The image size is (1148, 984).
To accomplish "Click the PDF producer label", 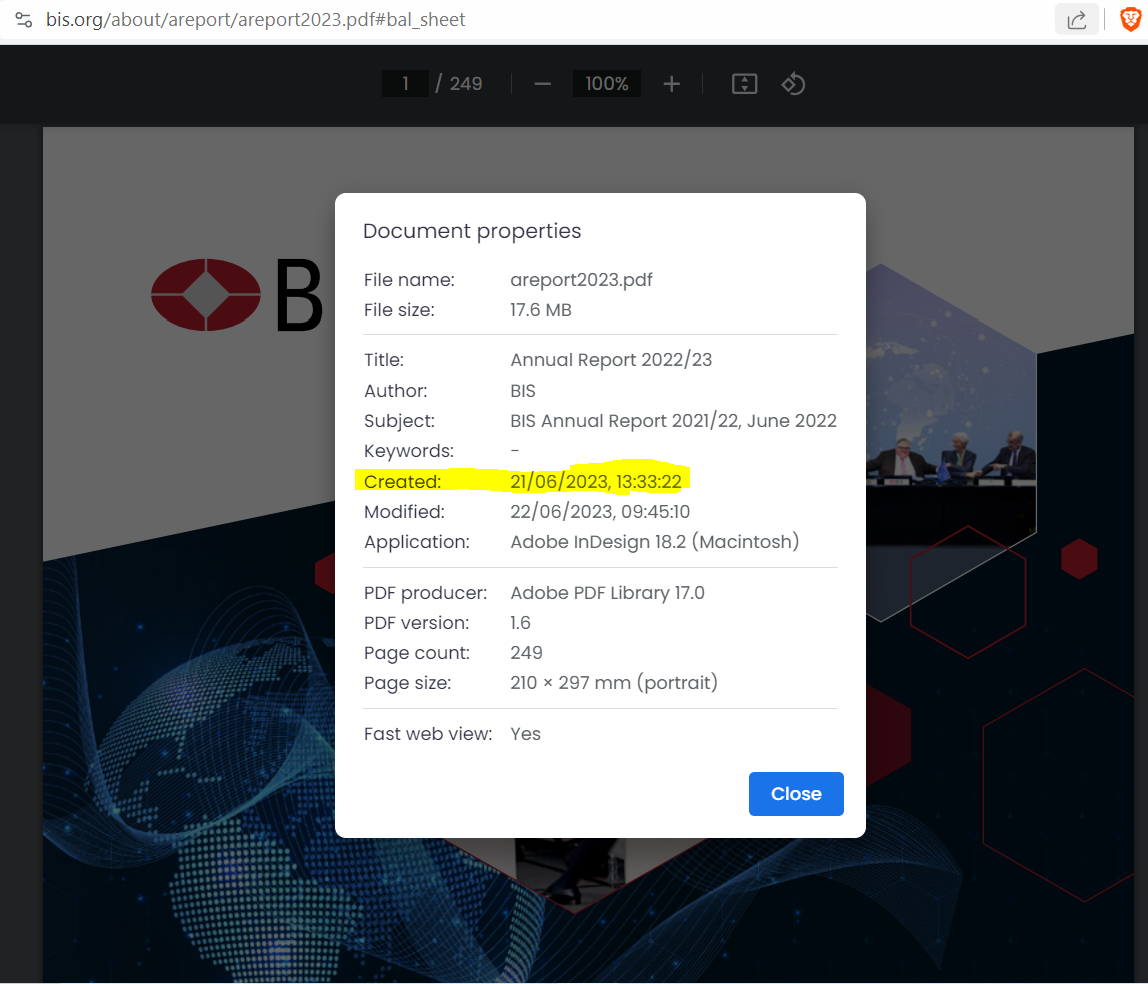I will [x=425, y=593].
